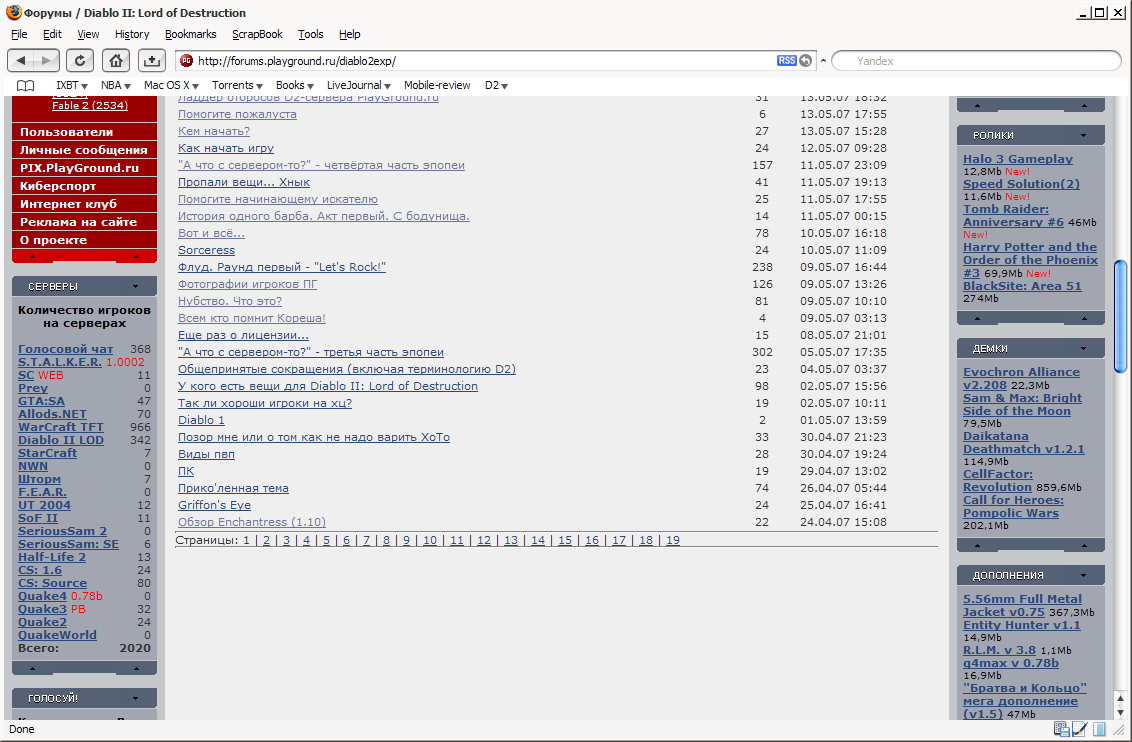1132x742 pixels.
Task: Go to forum page 2
Action: pos(266,540)
